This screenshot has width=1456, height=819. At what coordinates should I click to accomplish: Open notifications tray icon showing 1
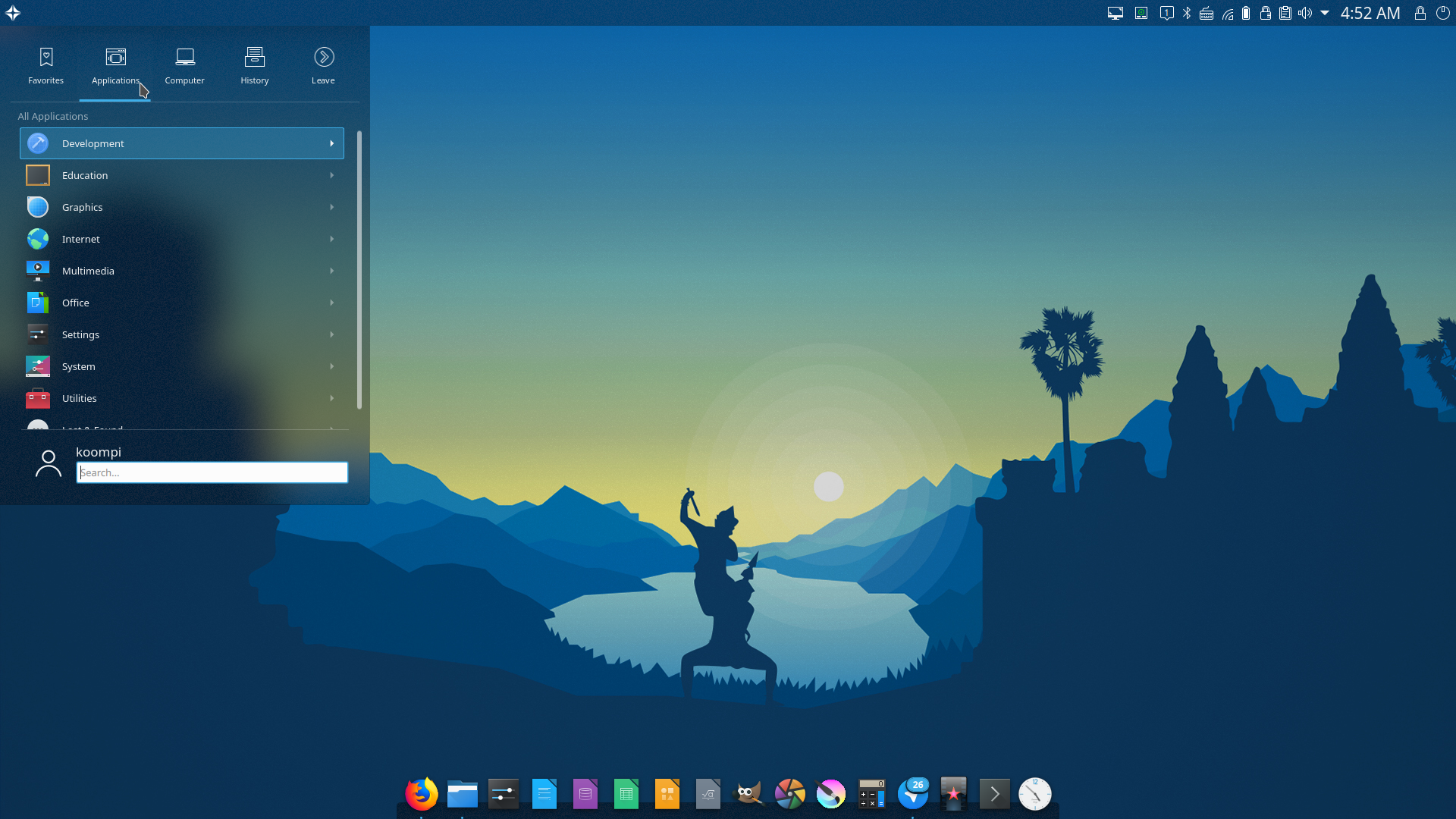[x=1167, y=13]
